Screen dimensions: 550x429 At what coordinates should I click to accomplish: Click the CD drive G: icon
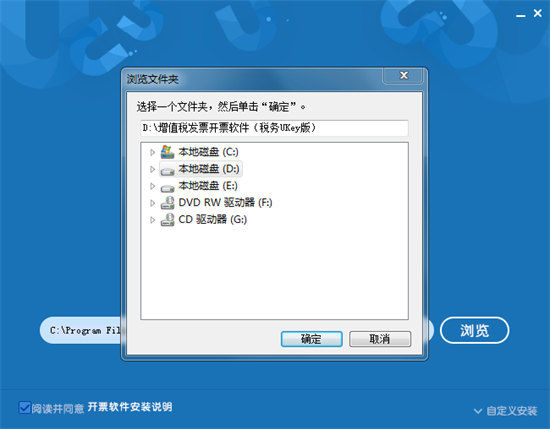pyautogui.click(x=167, y=220)
